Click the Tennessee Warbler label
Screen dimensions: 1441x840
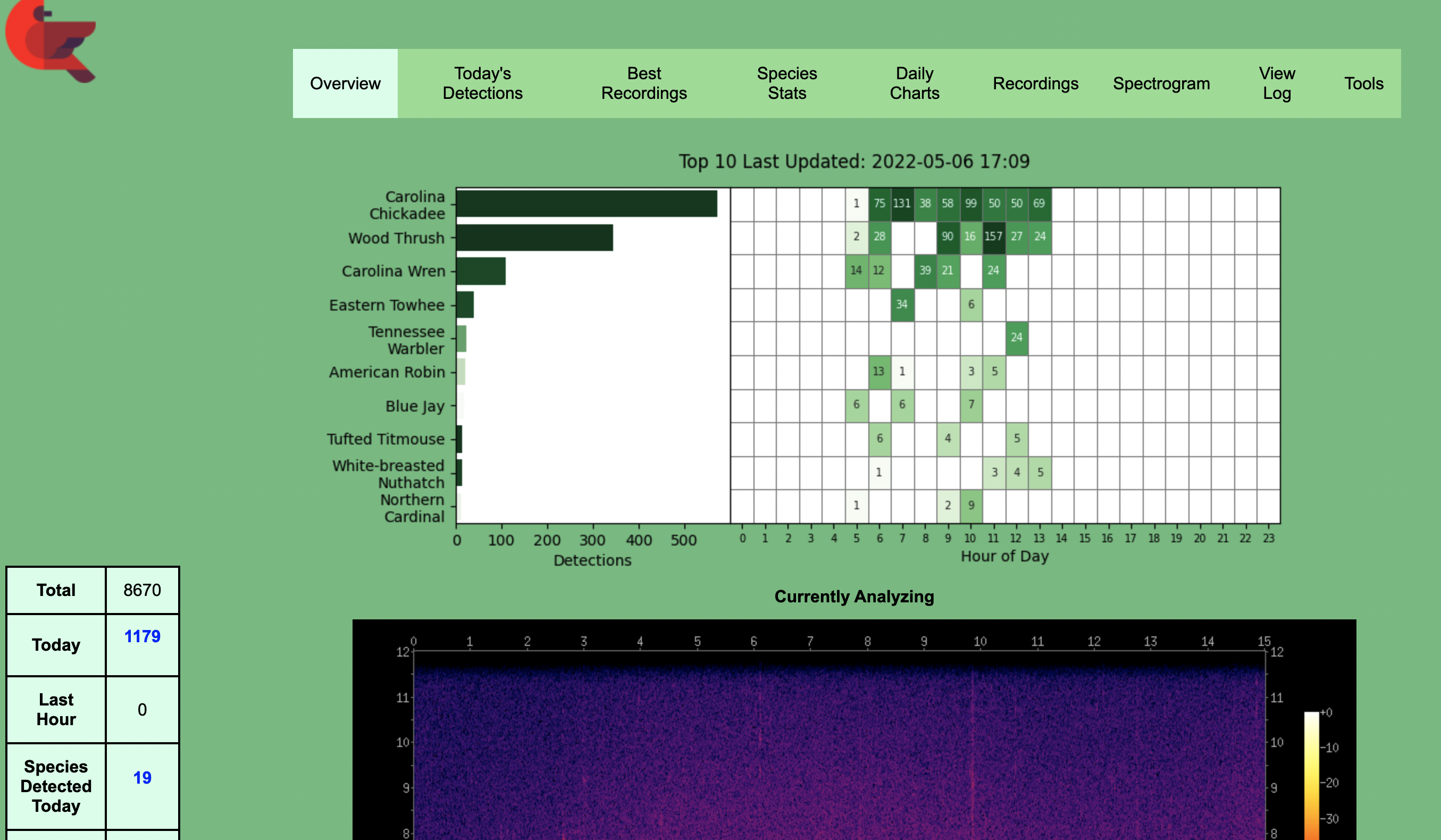click(x=406, y=340)
